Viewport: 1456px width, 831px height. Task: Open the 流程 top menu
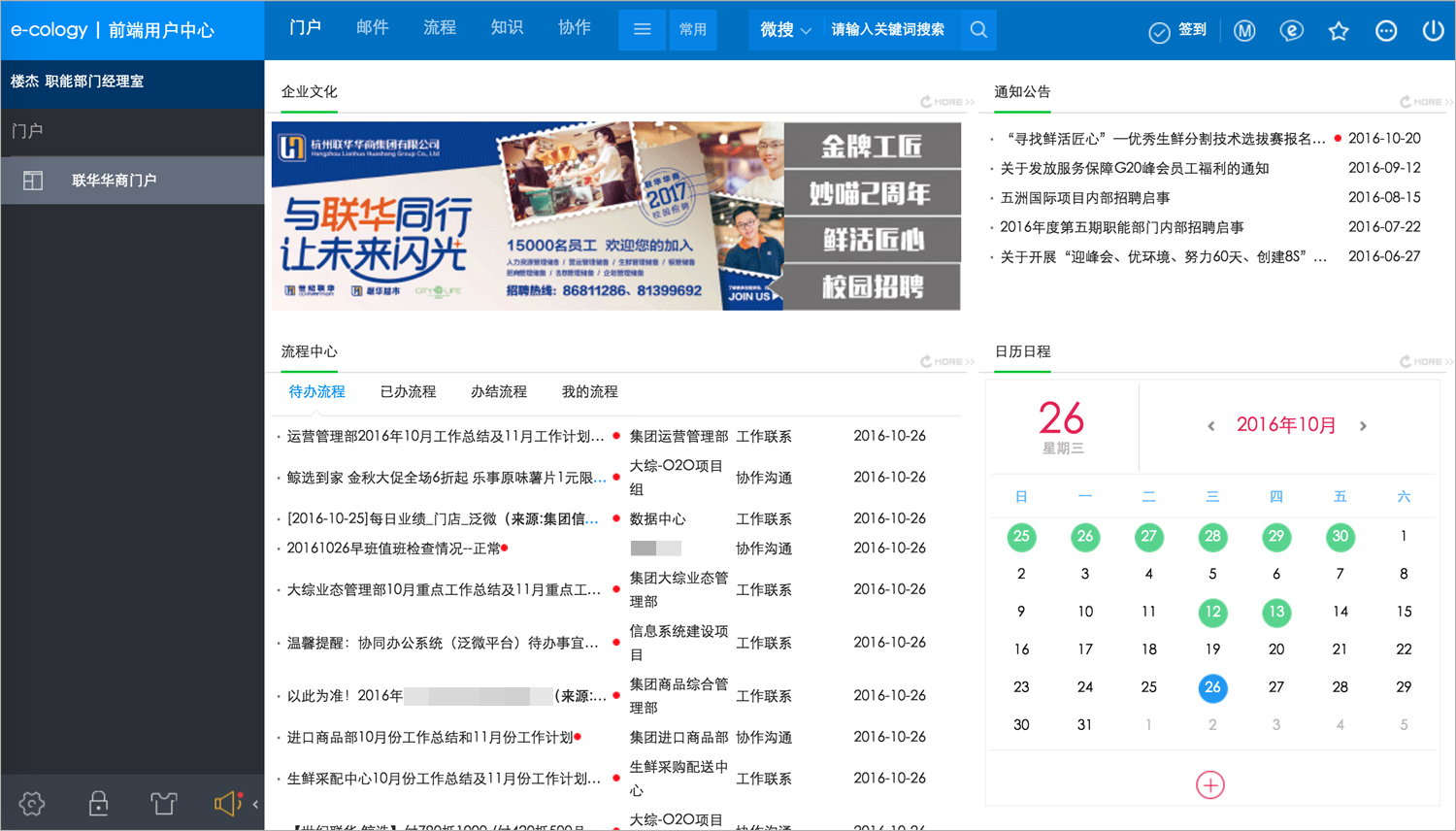click(440, 28)
